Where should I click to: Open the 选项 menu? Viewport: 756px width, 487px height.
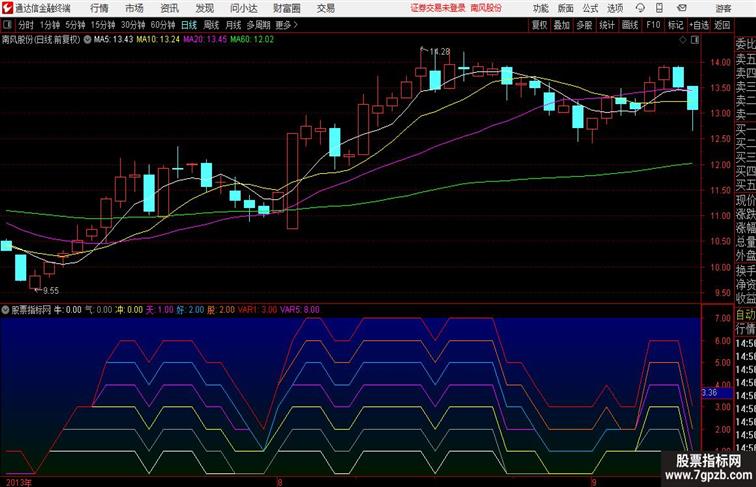coord(615,8)
